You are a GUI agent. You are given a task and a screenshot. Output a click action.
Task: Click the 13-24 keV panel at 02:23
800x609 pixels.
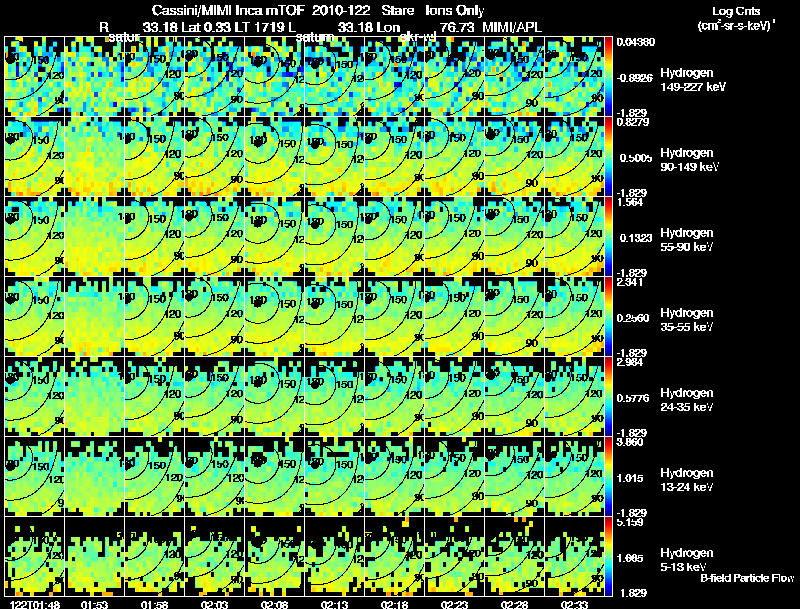pos(455,477)
